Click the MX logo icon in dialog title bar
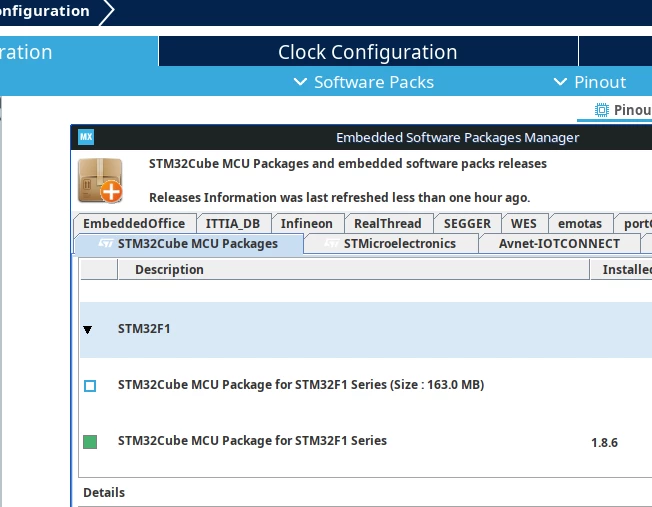Screen dimensions: 652x507 click(86, 137)
